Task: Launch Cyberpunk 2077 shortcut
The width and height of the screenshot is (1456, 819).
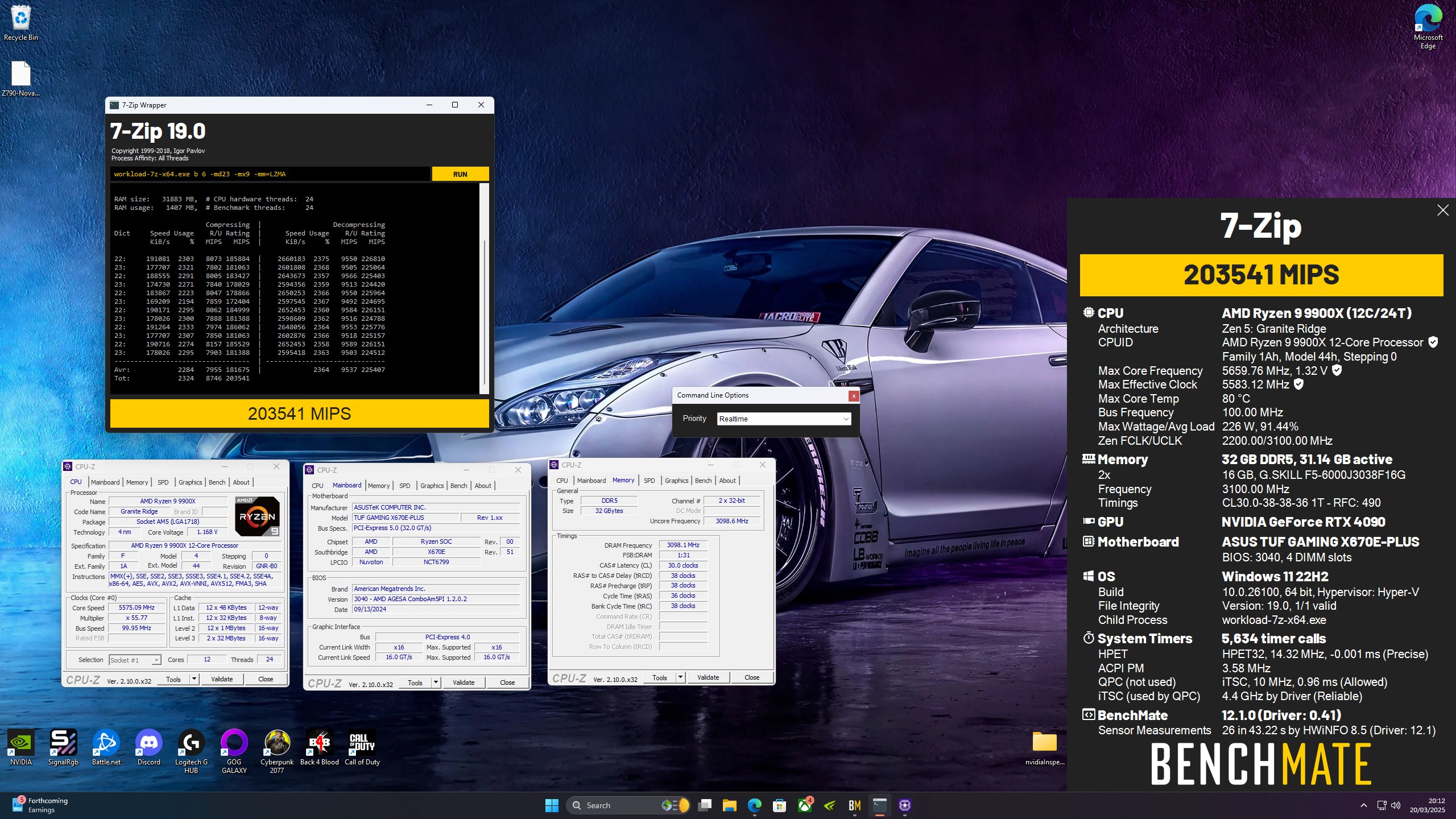Action: pos(277,752)
